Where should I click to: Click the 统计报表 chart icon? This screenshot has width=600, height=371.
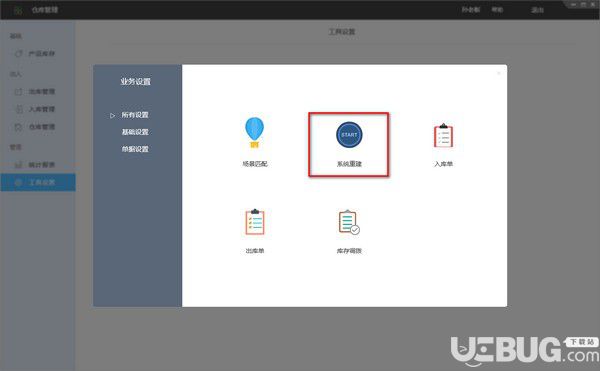[18, 165]
